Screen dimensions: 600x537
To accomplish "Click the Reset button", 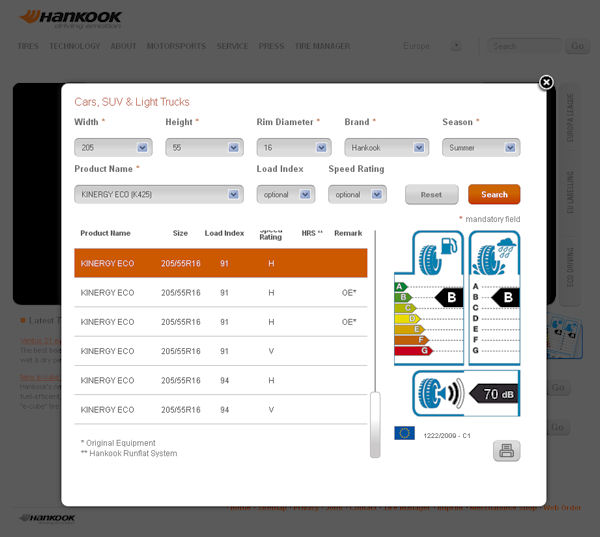I will tap(432, 194).
